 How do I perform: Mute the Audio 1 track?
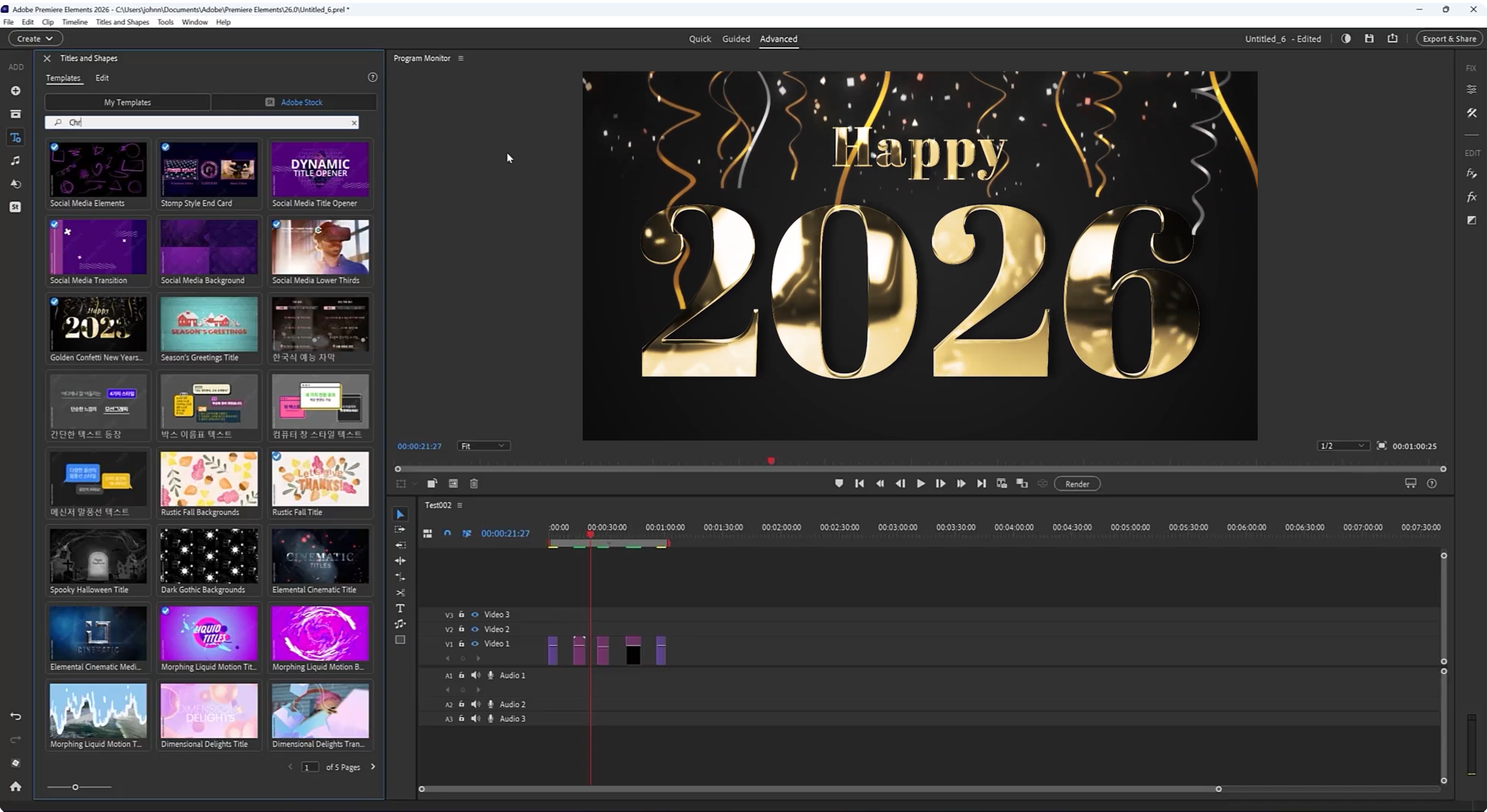pos(476,675)
